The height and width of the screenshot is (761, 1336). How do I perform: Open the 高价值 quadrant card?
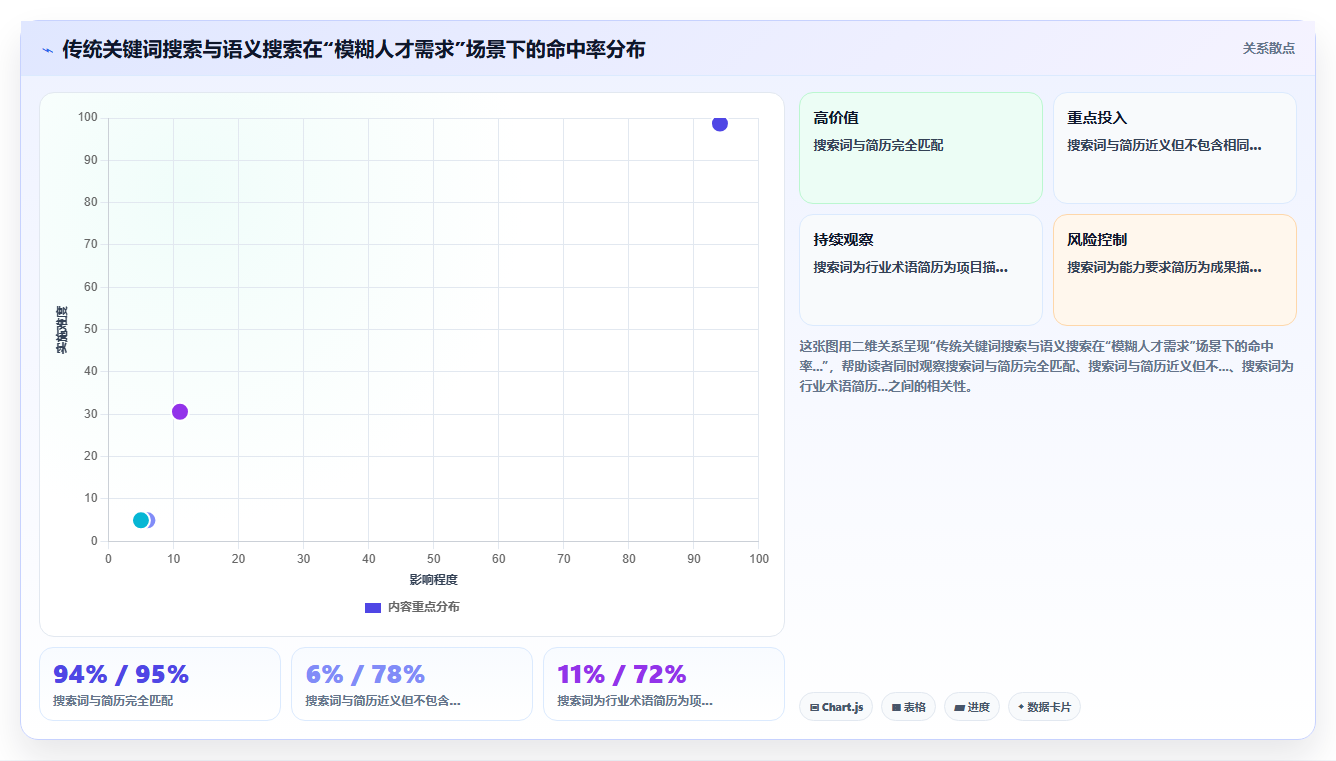point(921,148)
